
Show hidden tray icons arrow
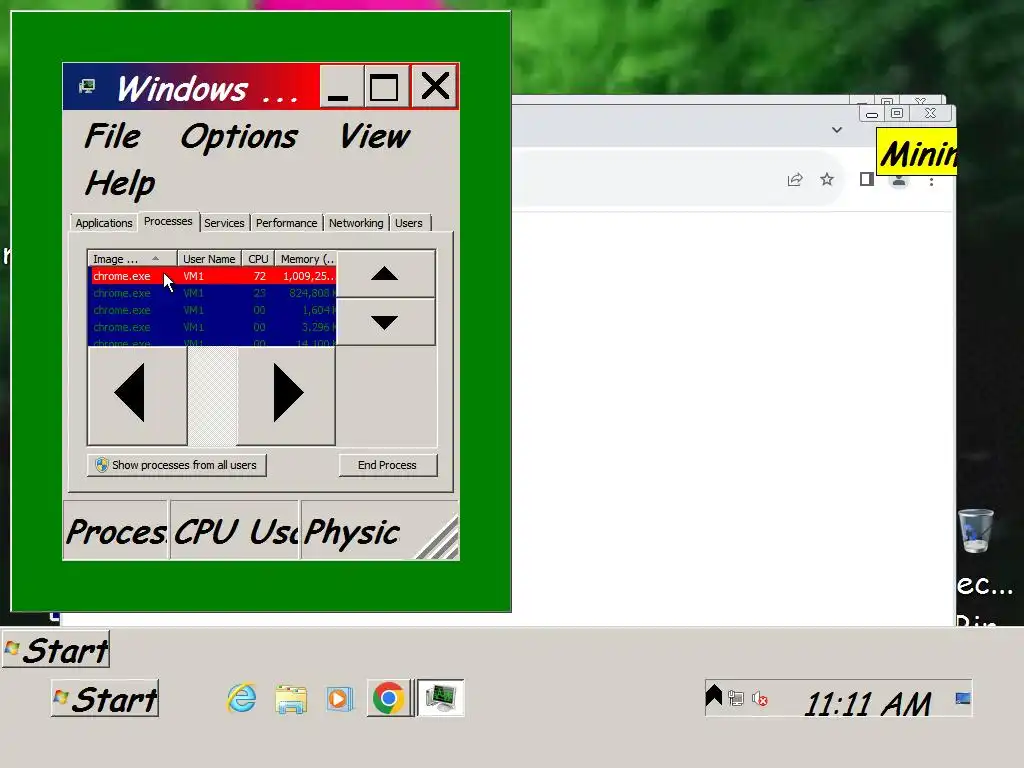coord(714,696)
